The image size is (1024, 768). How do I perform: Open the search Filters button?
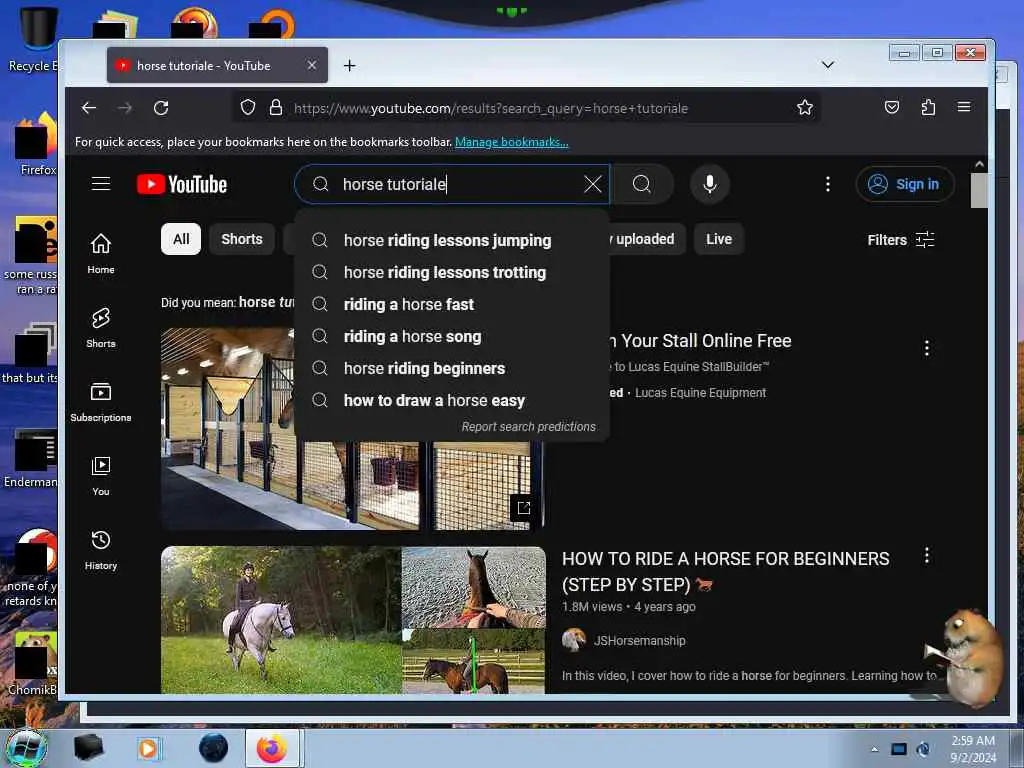901,240
